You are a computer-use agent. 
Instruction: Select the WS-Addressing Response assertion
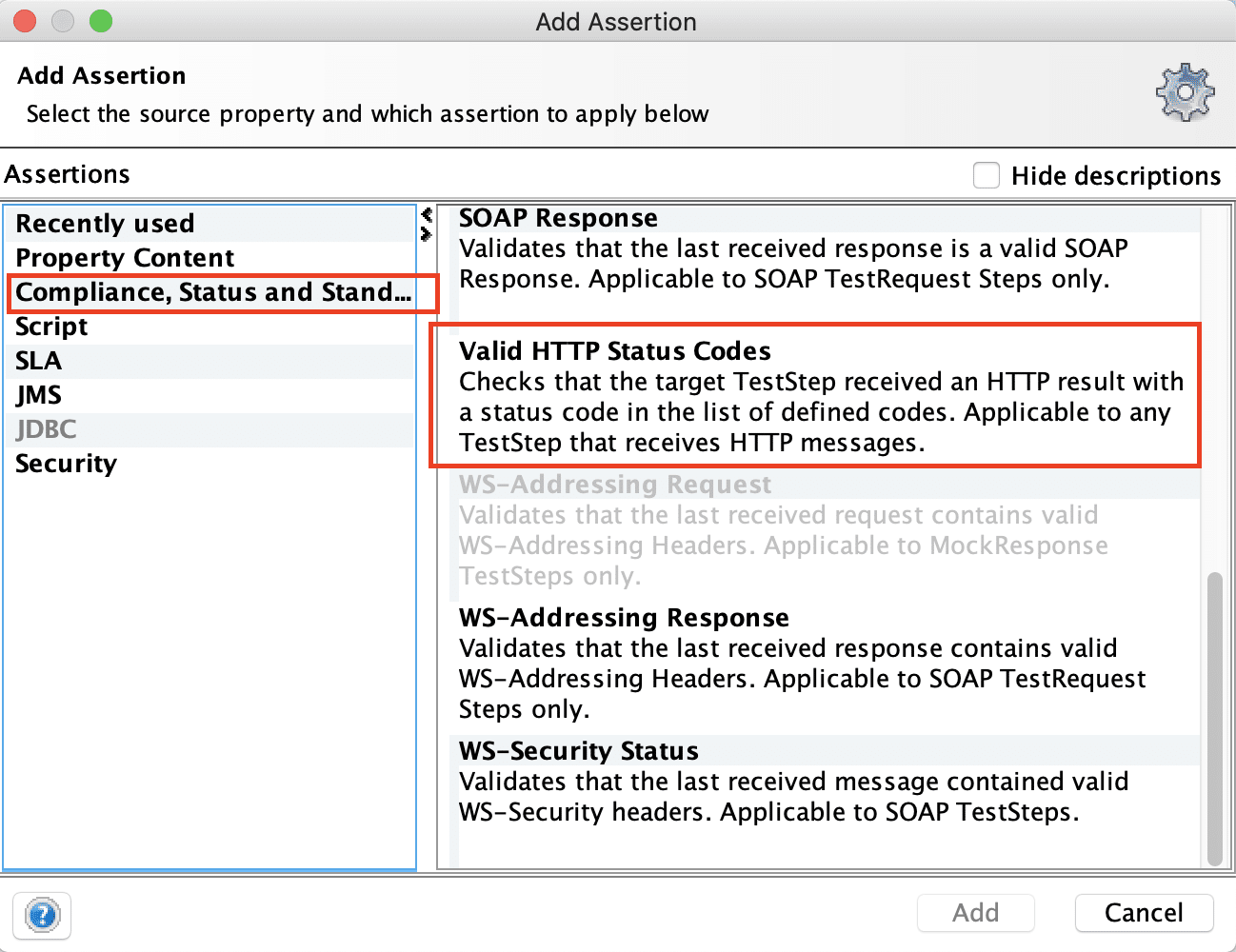(x=624, y=618)
